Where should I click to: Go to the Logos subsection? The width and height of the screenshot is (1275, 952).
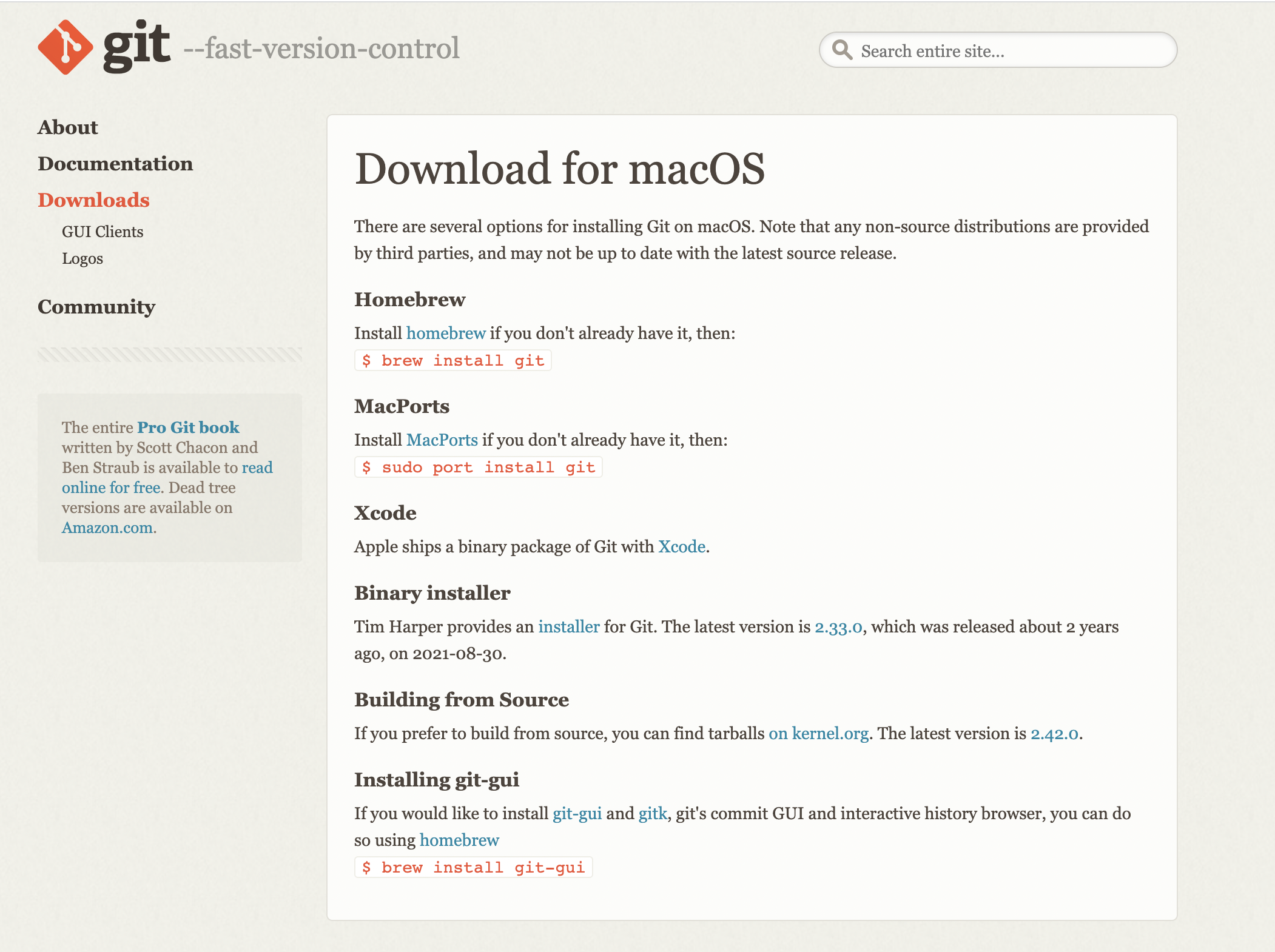[82, 258]
